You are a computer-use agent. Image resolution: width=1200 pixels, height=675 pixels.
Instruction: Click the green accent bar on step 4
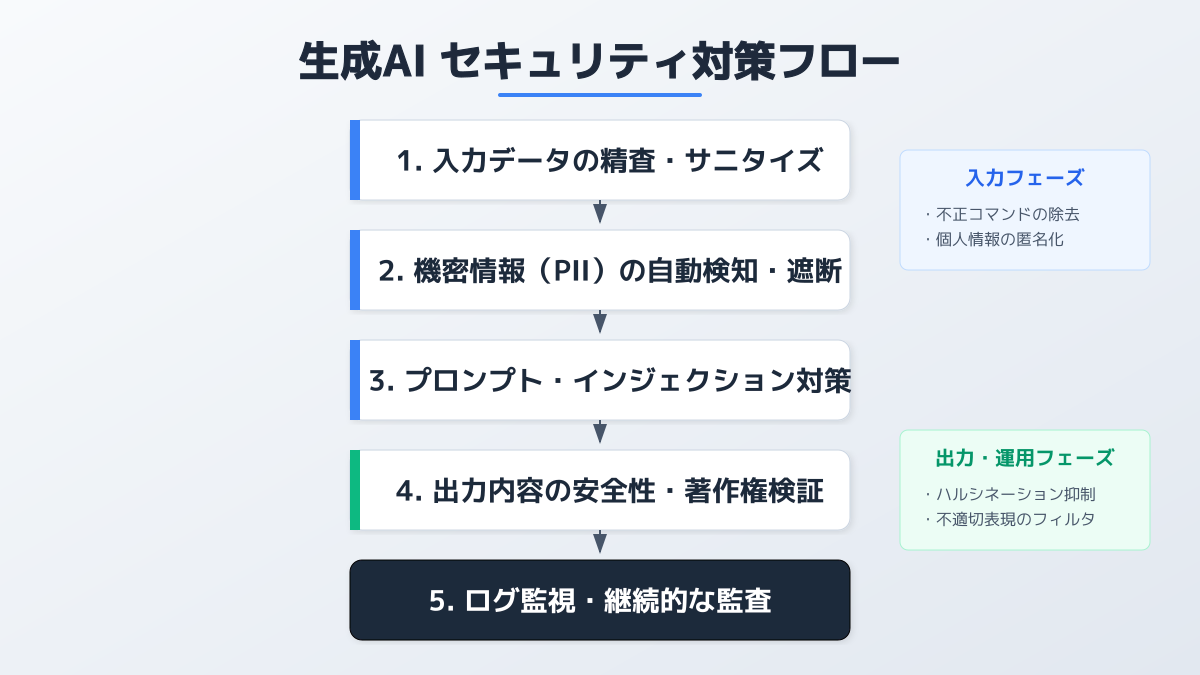[x=355, y=490]
